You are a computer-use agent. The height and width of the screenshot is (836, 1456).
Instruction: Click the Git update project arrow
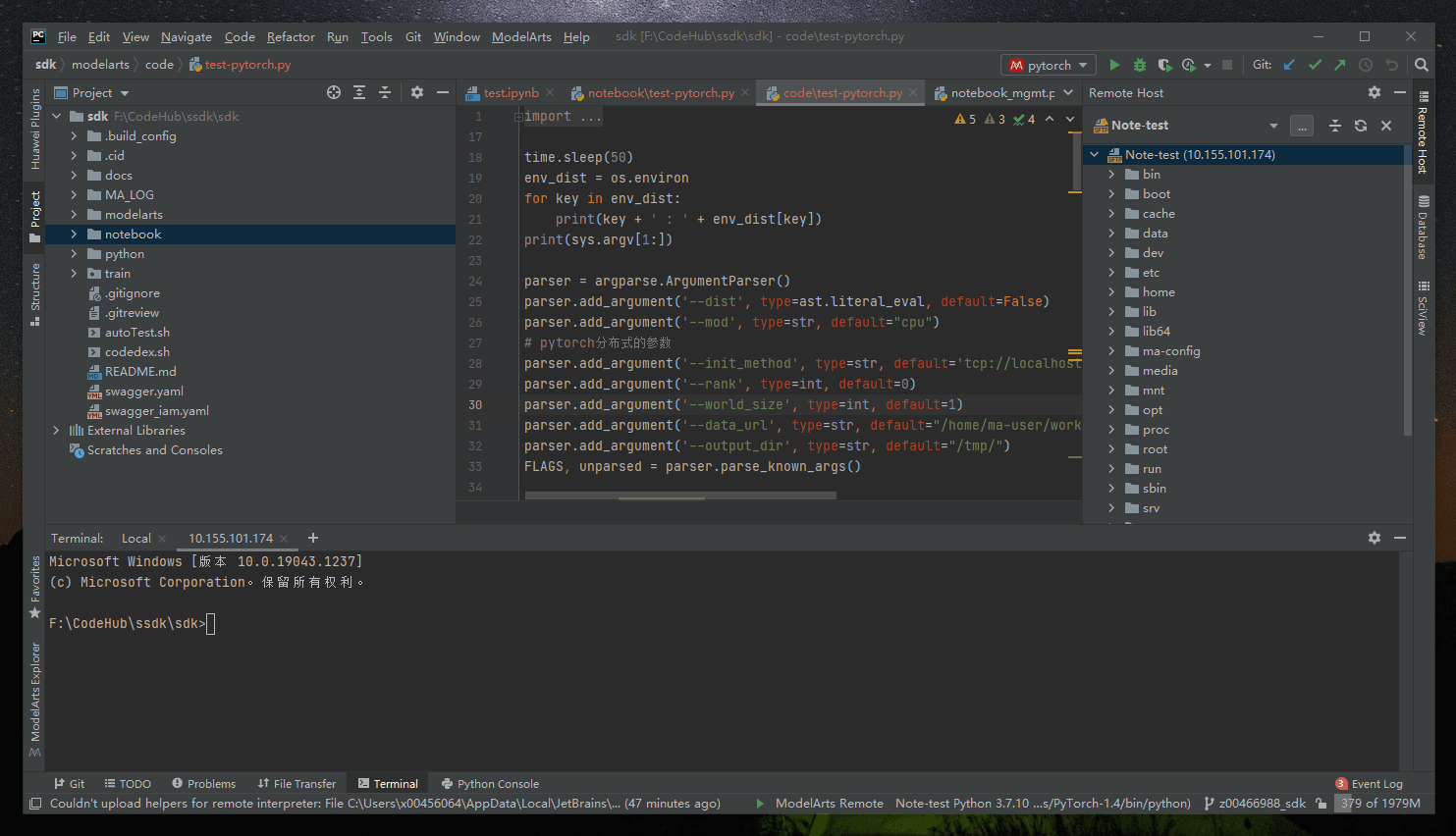[x=1289, y=65]
